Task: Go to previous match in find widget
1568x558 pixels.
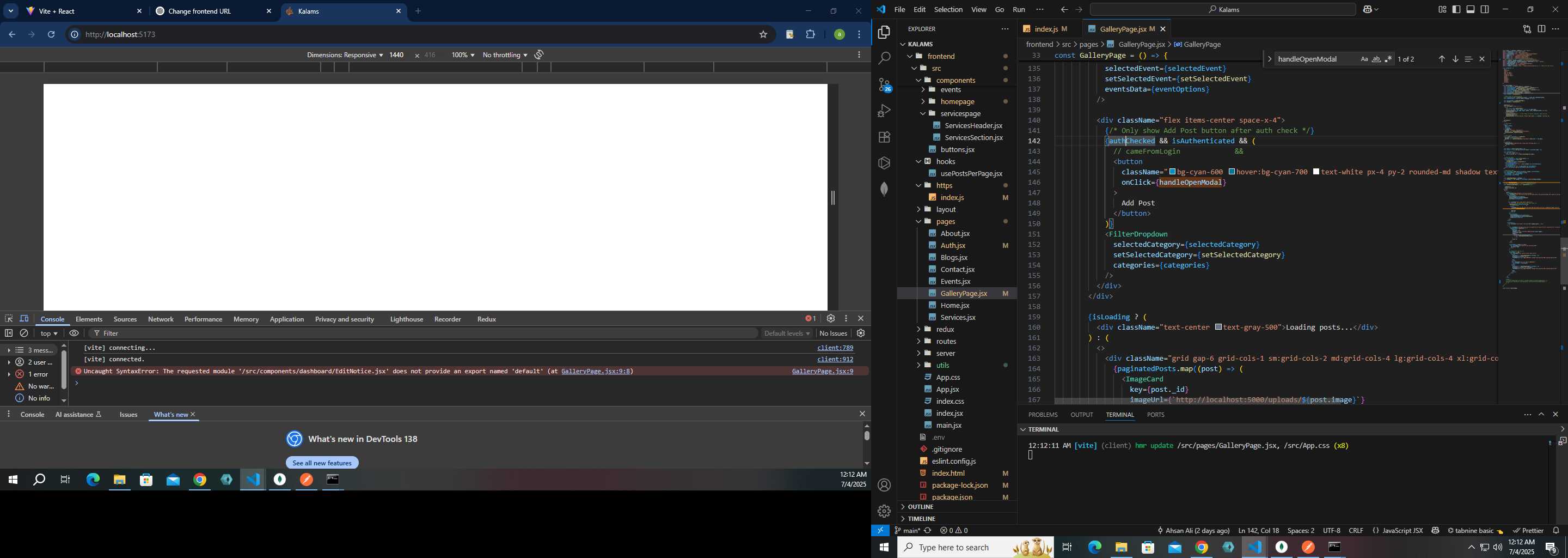Action: pos(1441,59)
